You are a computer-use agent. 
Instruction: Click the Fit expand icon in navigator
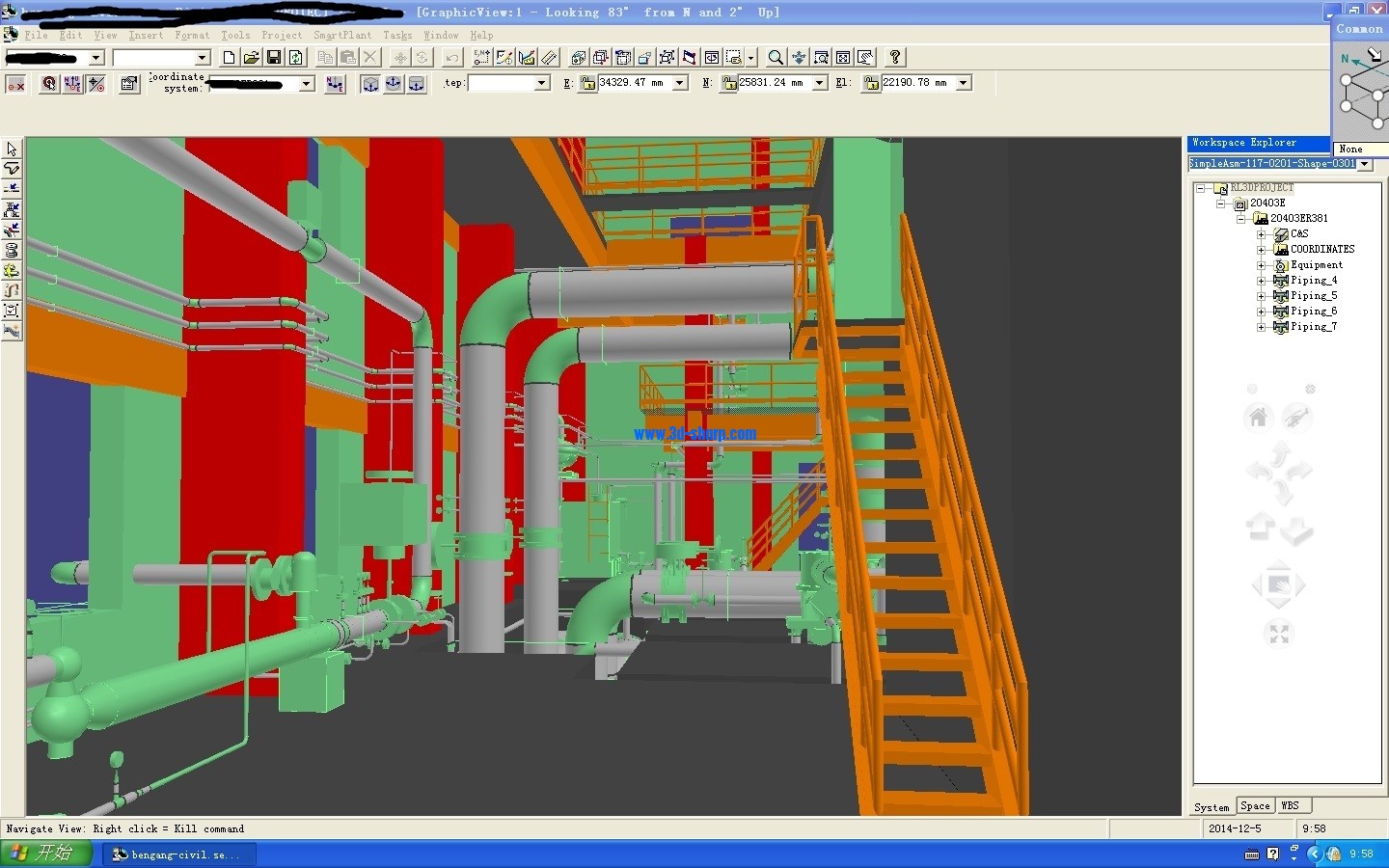click(x=1279, y=634)
